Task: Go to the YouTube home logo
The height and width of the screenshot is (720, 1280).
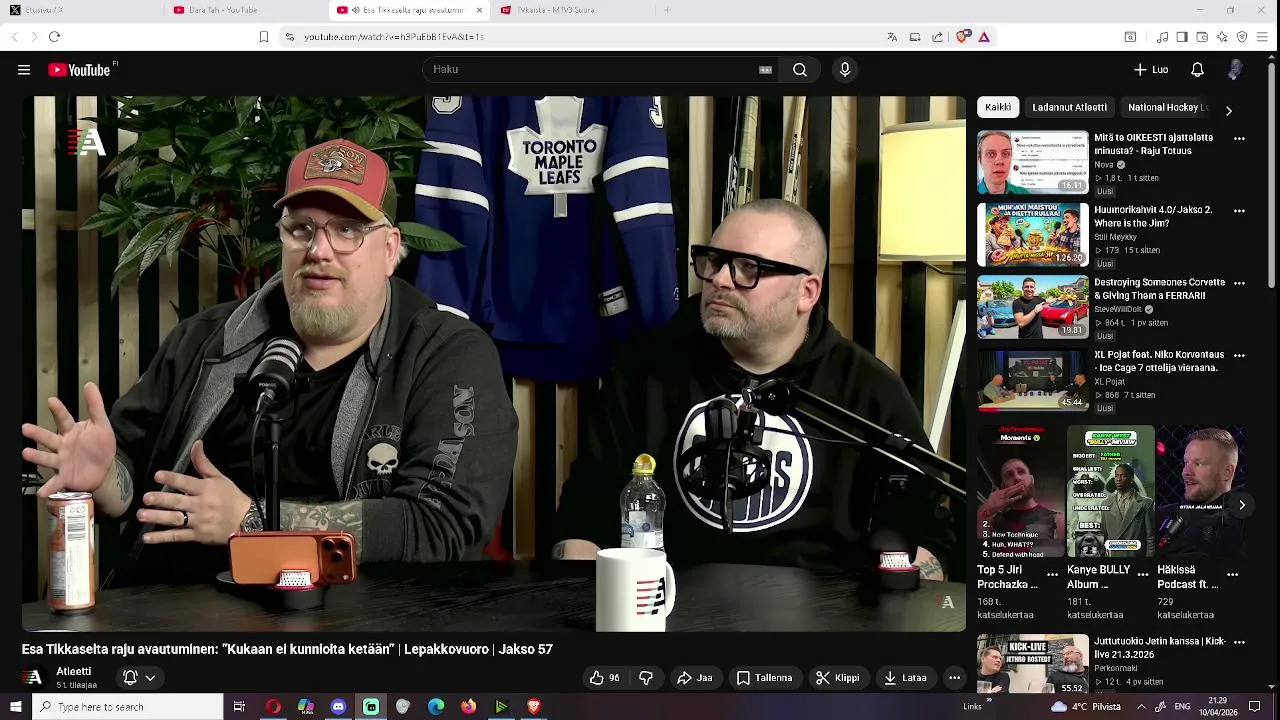Action: pos(79,70)
